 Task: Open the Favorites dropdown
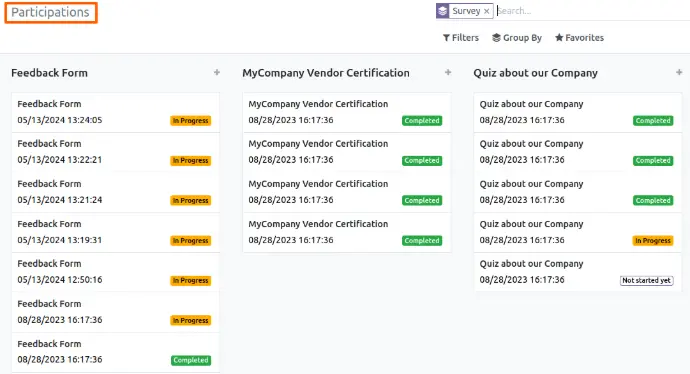tap(579, 38)
